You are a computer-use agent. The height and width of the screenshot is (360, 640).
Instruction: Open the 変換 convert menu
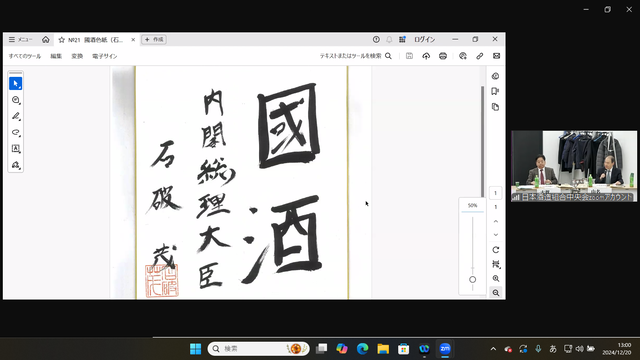point(77,56)
